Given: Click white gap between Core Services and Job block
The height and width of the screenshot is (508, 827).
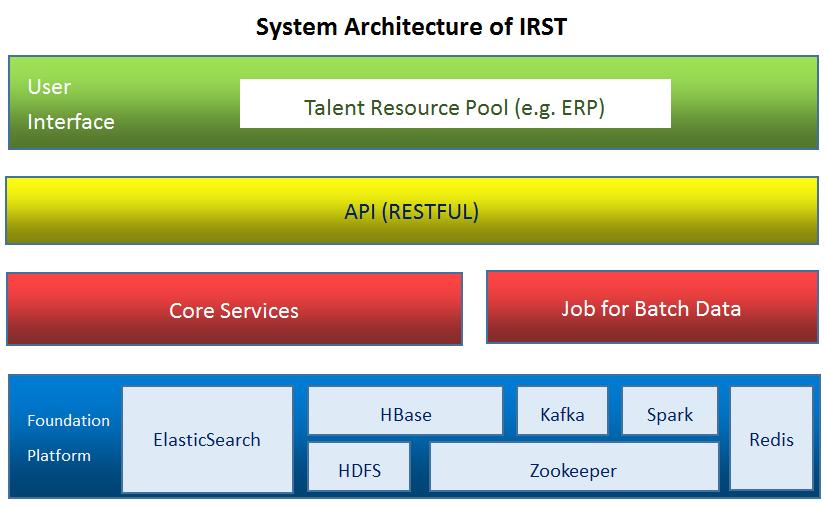Looking at the screenshot, I should 475,308.
